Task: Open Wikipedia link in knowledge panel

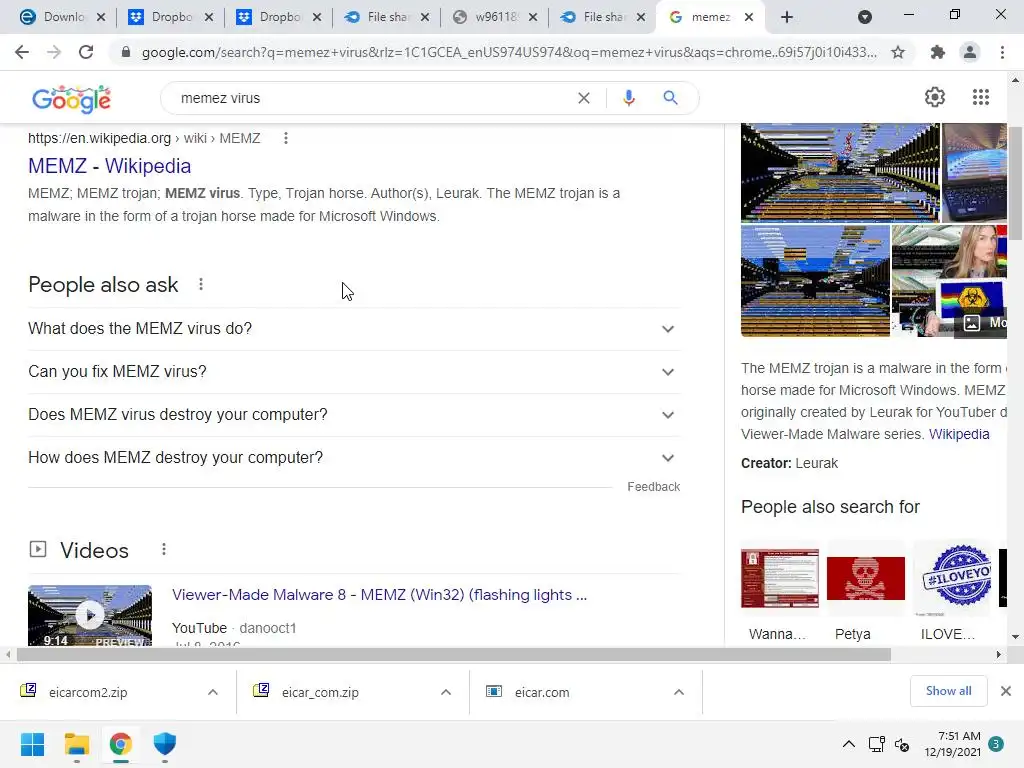Action: click(959, 434)
